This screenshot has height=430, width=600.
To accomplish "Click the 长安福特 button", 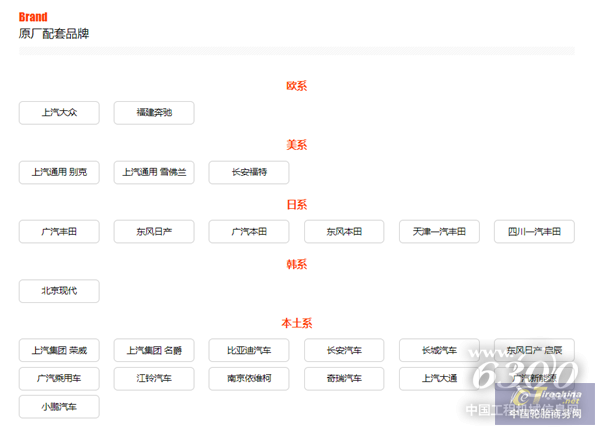I will (249, 172).
